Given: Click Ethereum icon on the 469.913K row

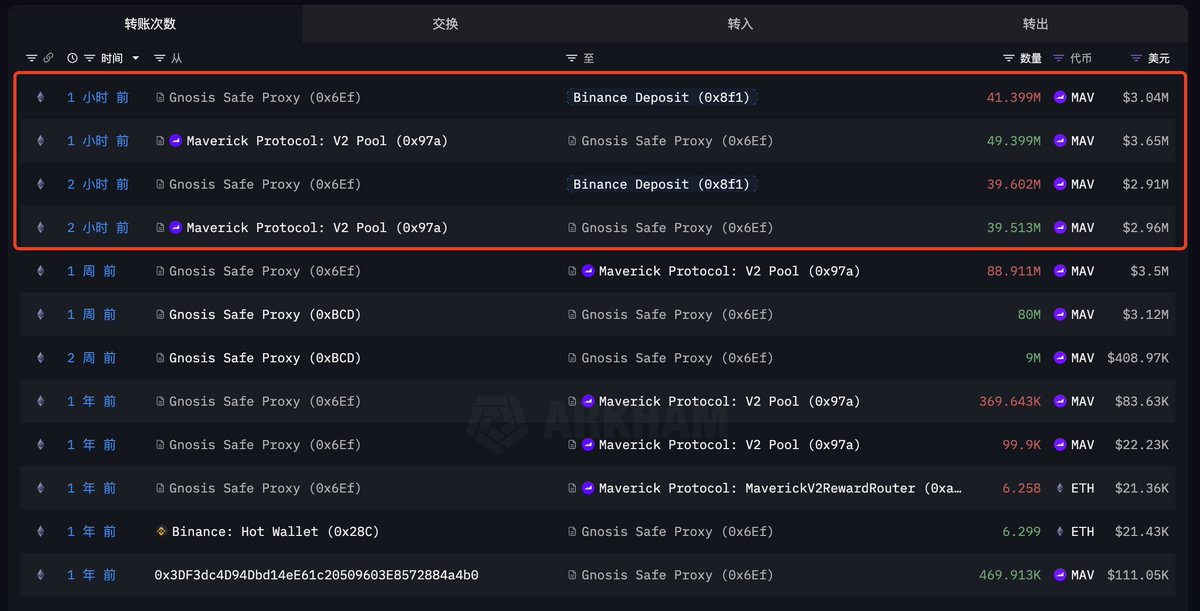Looking at the screenshot, I should pyautogui.click(x=41, y=575).
